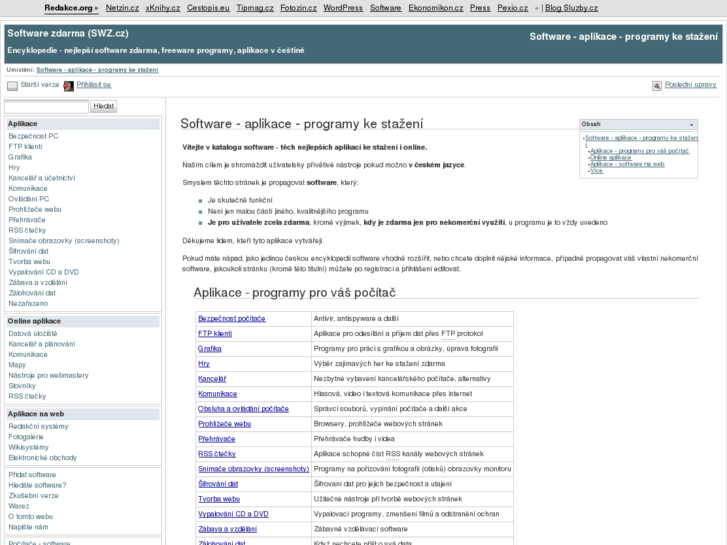Jump to Více in Obsah box
The width and height of the screenshot is (727, 545).
[597, 171]
